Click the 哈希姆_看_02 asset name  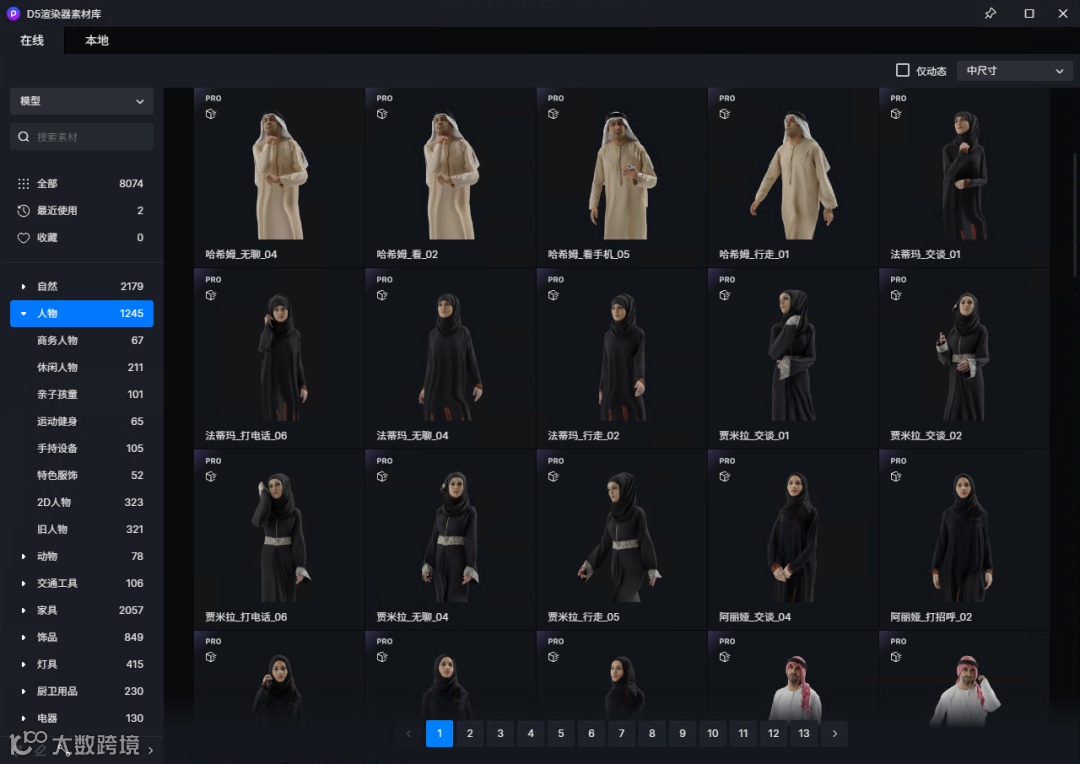coord(407,254)
